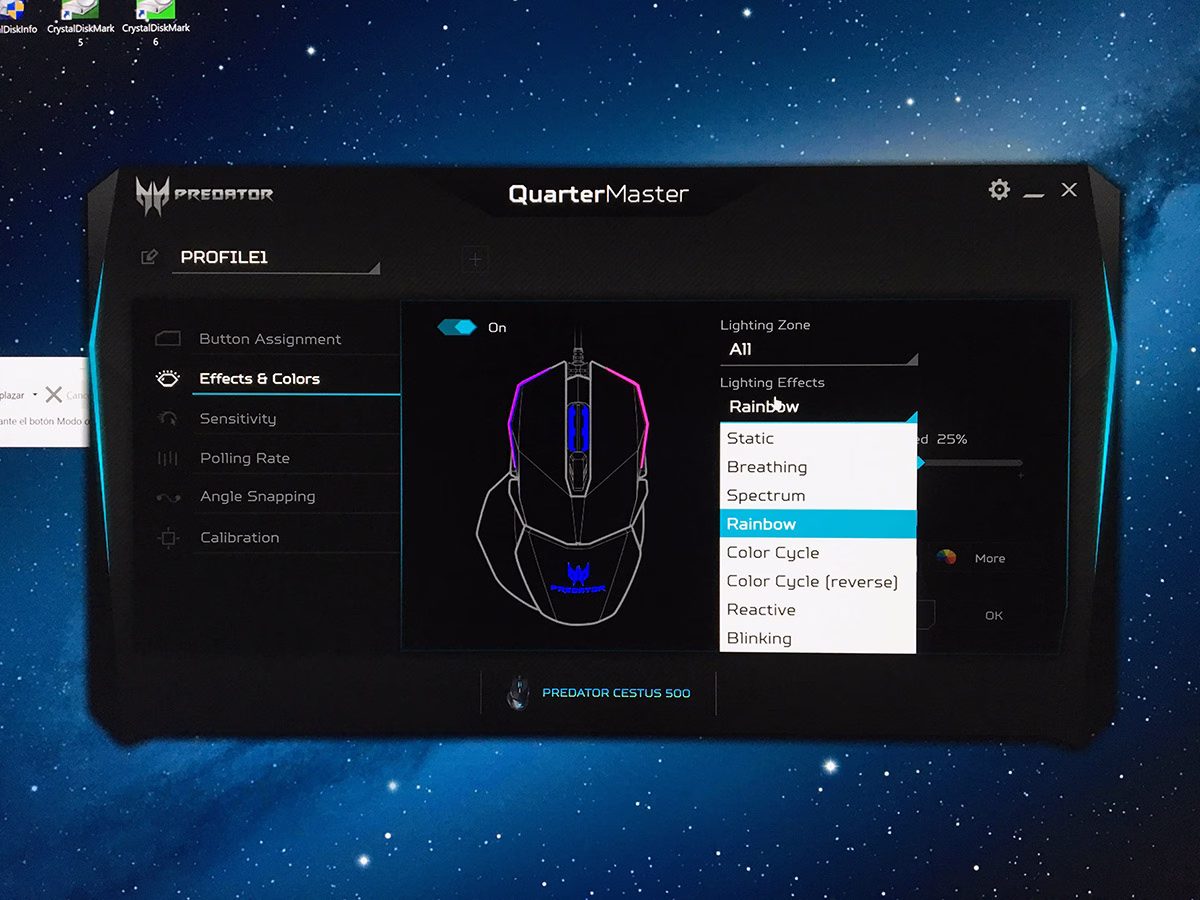This screenshot has height=900, width=1200.
Task: Add a new profile with the plus button
Action: click(475, 259)
